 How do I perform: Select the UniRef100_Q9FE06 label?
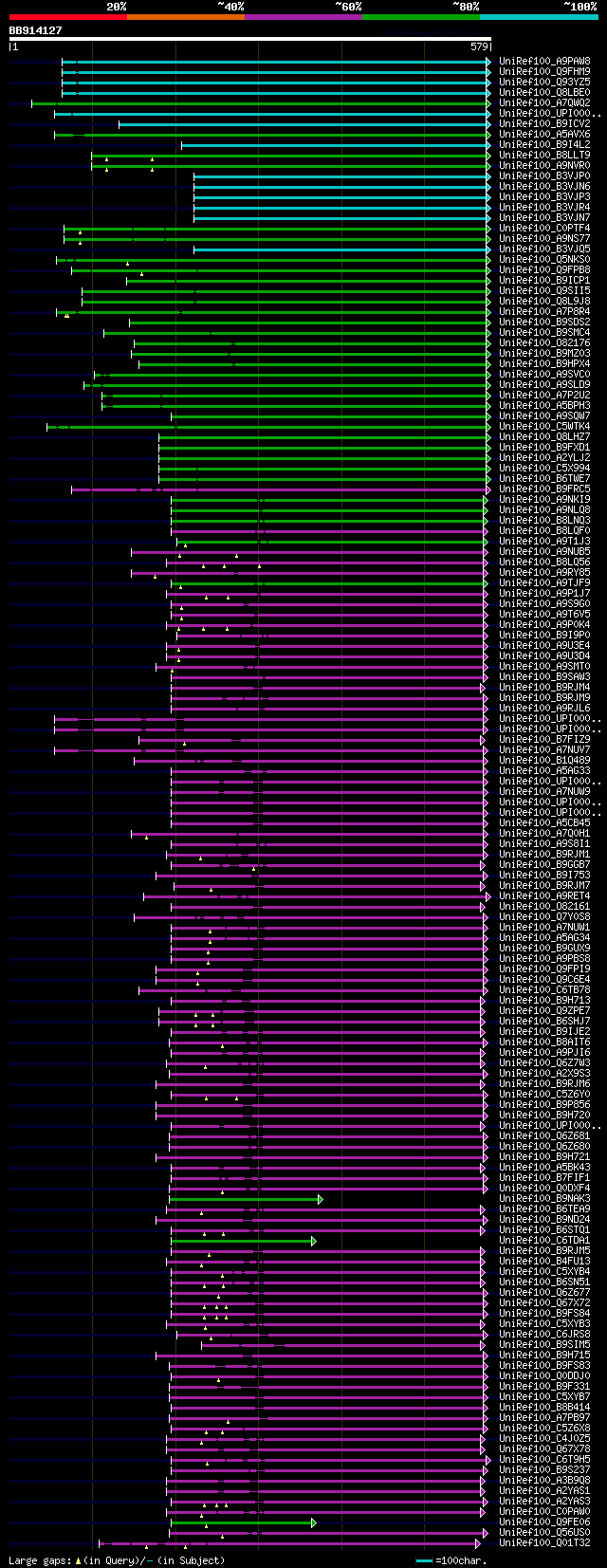544,1522
